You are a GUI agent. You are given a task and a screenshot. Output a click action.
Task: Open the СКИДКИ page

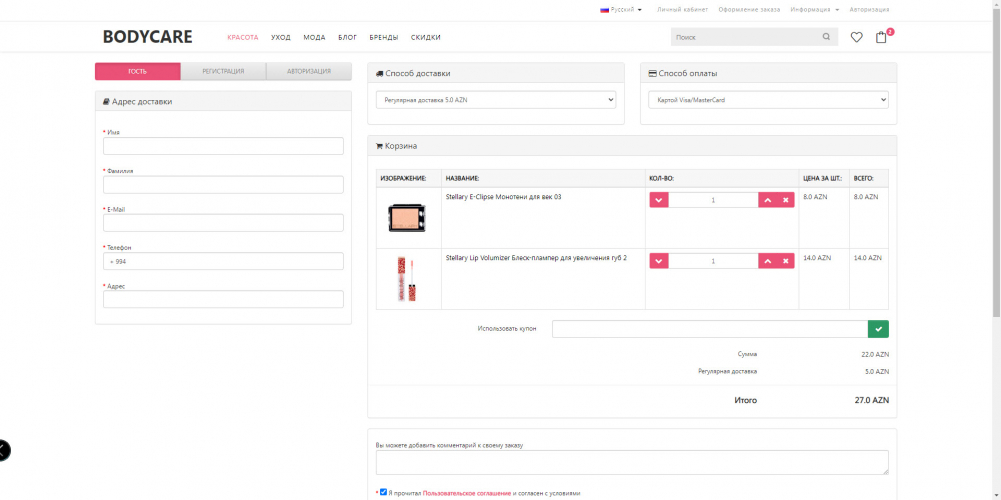tap(426, 38)
